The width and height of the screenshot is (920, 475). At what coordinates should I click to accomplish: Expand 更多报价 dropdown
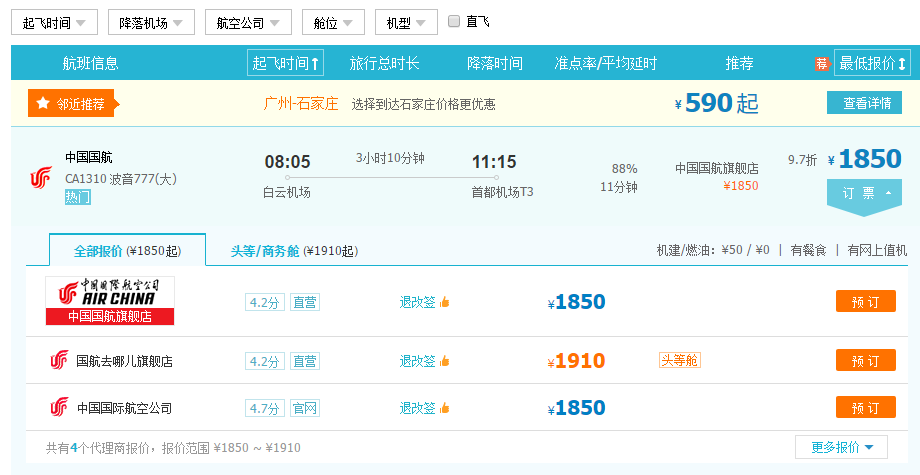coord(841,447)
